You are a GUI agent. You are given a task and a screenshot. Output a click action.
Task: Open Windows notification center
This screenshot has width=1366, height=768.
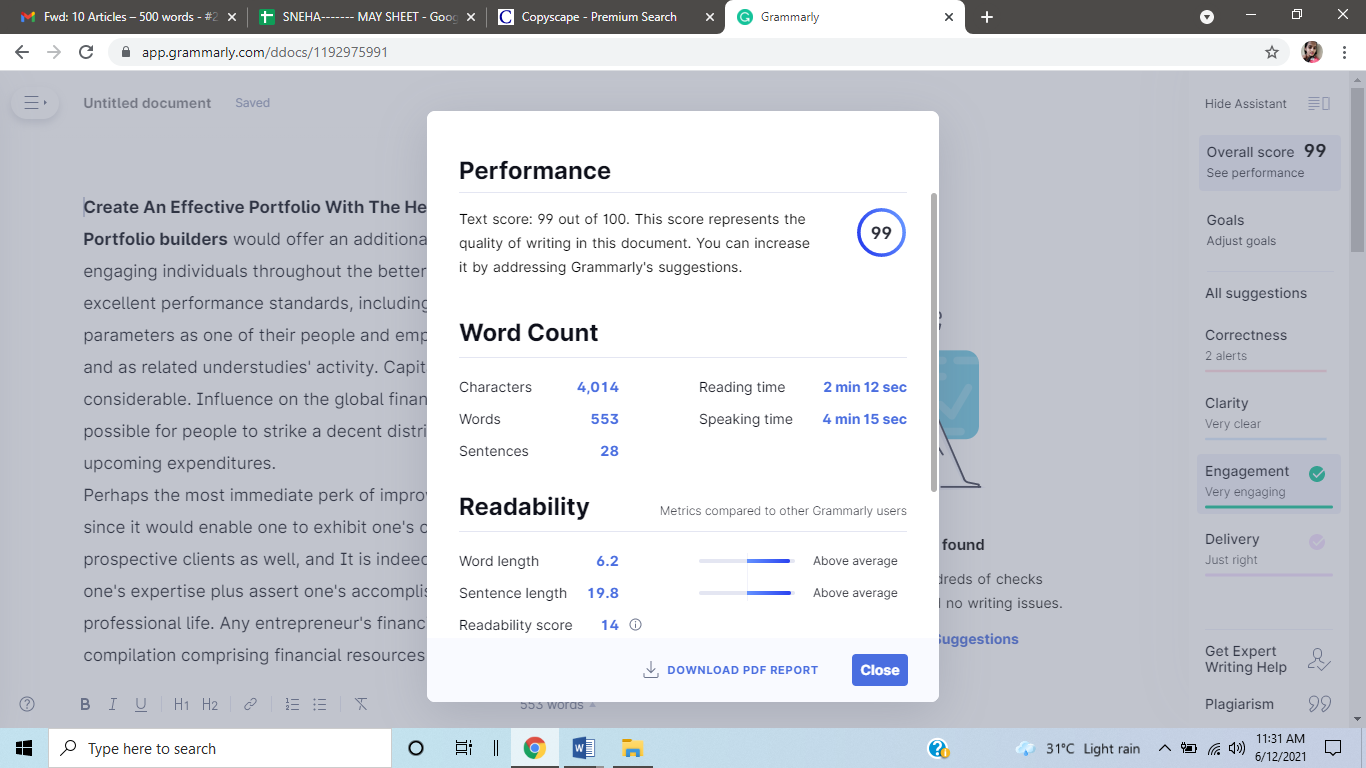(x=1332, y=748)
